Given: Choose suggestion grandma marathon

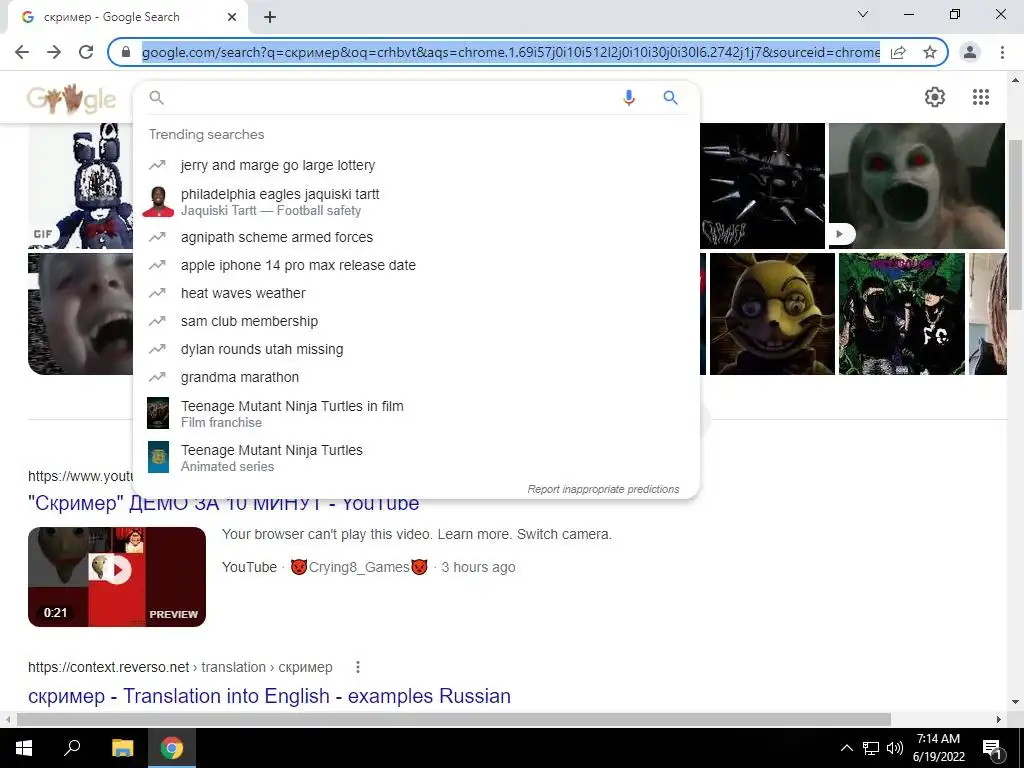Looking at the screenshot, I should pyautogui.click(x=416, y=377).
